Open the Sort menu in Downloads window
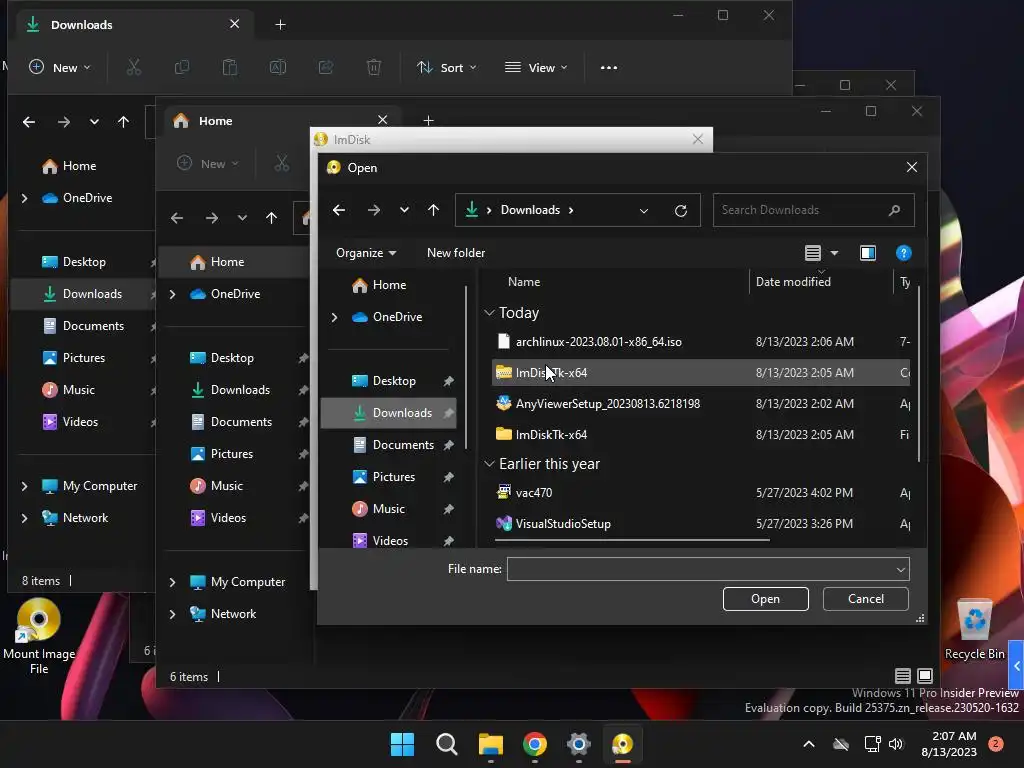This screenshot has height=768, width=1024. 447,68
